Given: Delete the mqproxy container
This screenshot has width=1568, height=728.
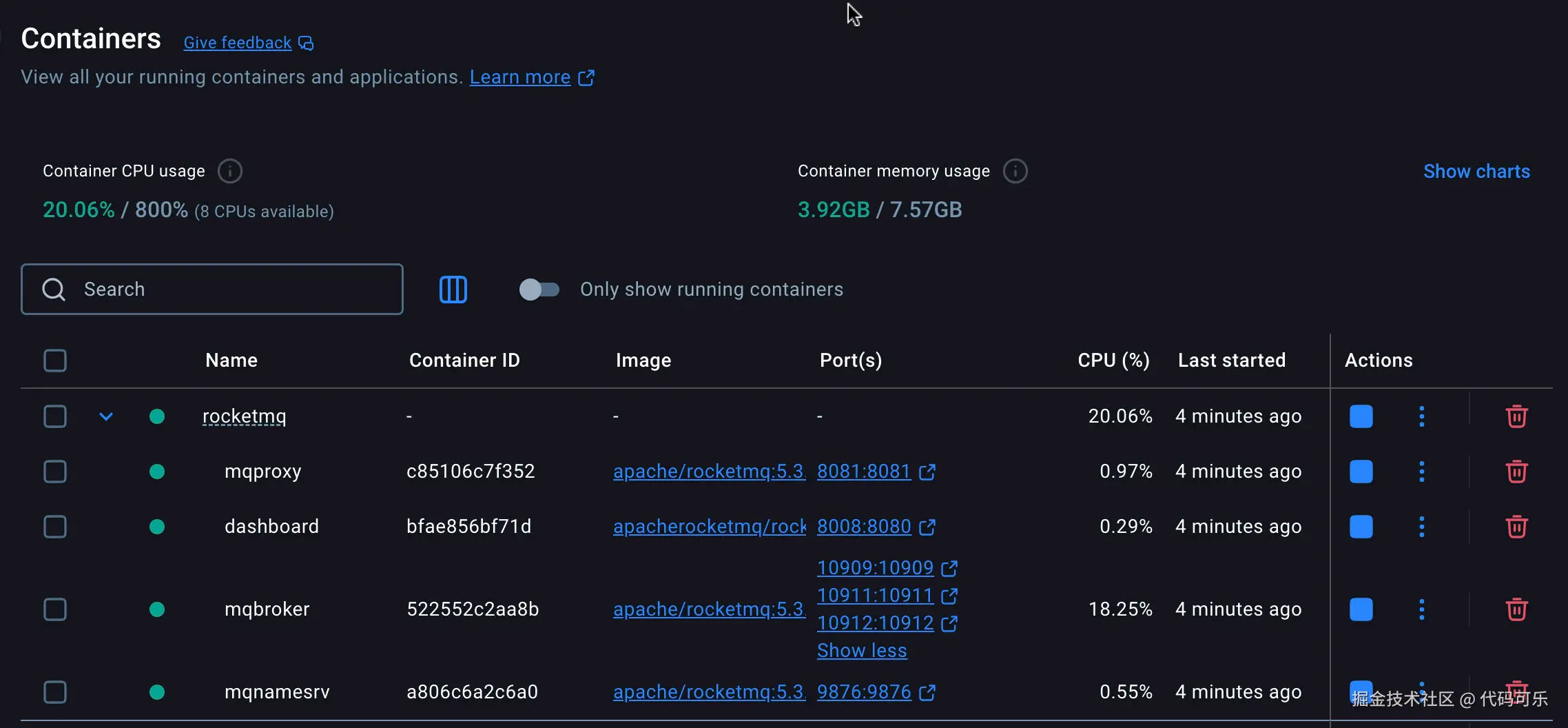Looking at the screenshot, I should [1516, 472].
